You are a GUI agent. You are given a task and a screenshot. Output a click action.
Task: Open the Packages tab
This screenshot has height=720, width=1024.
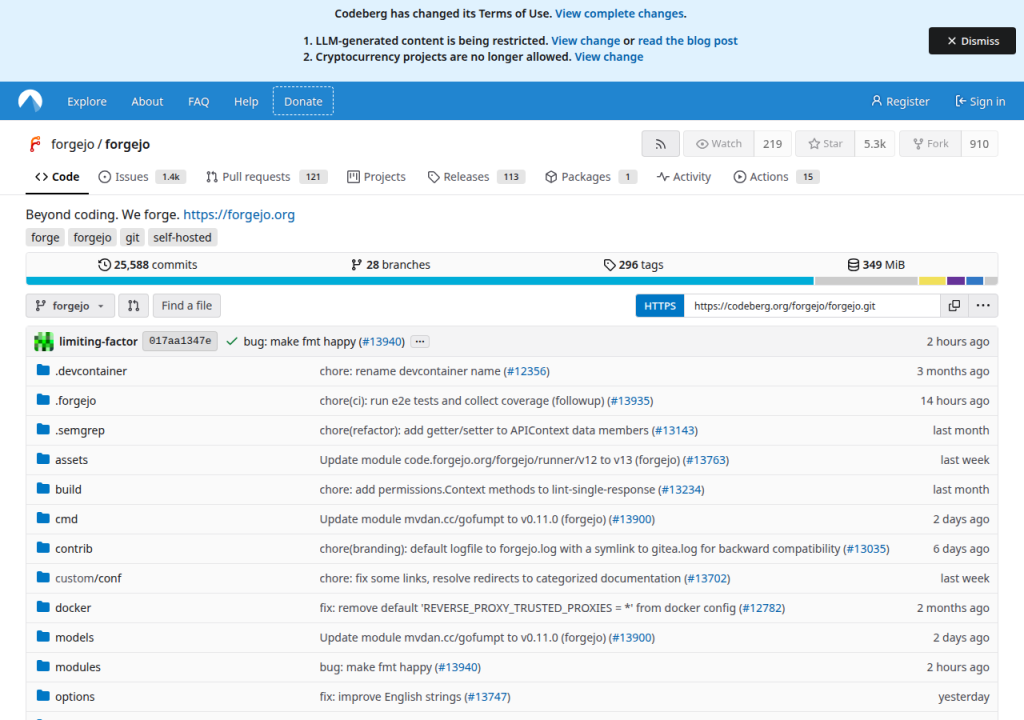pyautogui.click(x=590, y=177)
